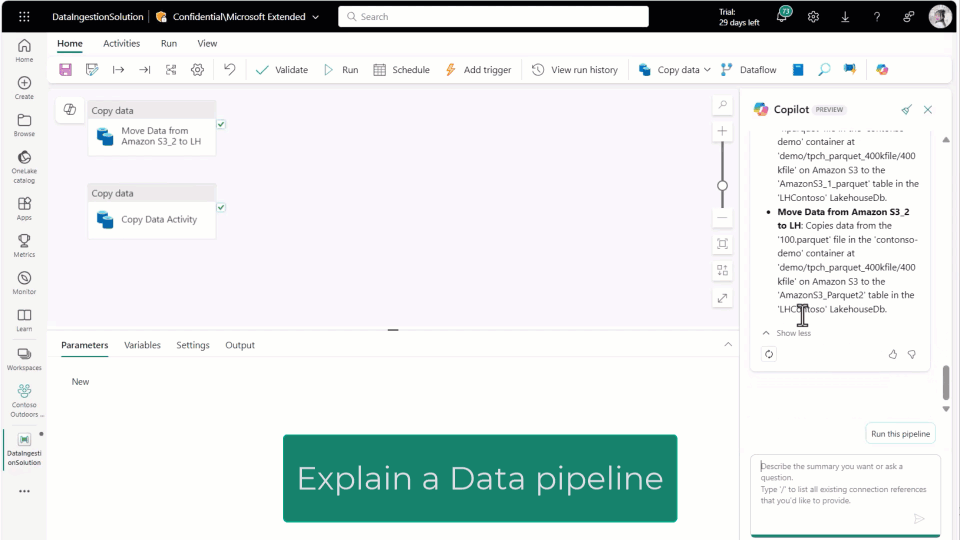Toggle the Copilot icon in the toolbar
The image size is (960, 540).
[882, 70]
